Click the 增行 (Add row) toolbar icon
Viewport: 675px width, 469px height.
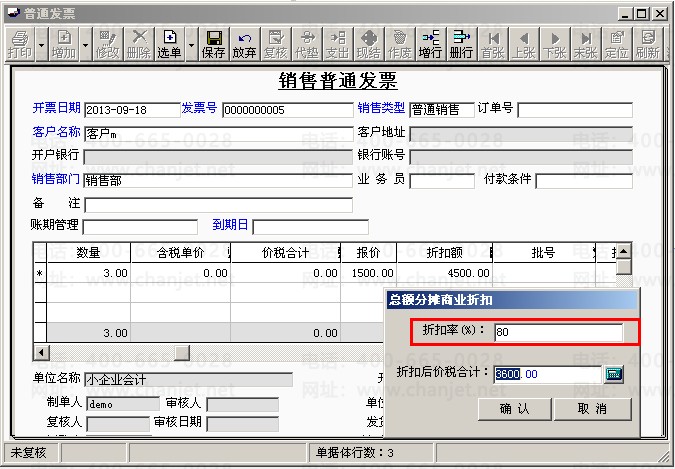pyautogui.click(x=431, y=44)
